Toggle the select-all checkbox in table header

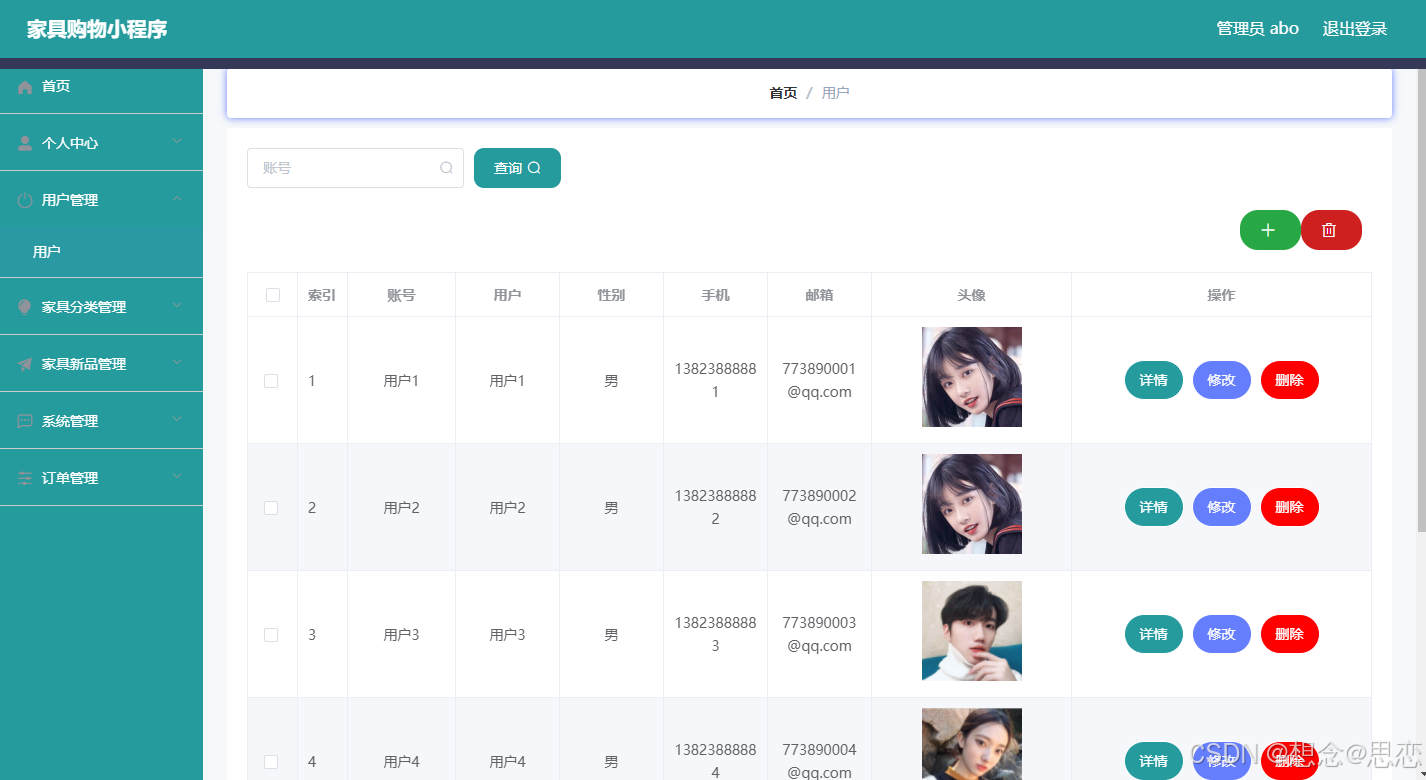pos(273,295)
